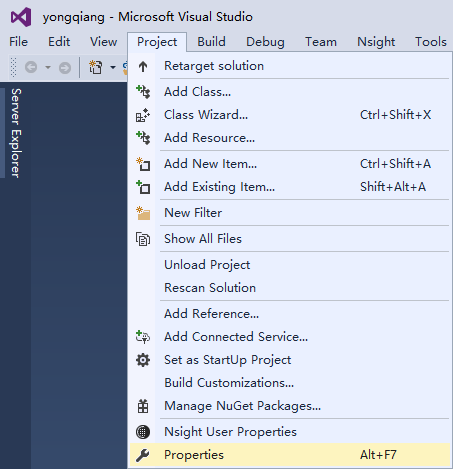Screen dimensions: 453x469
Task: Open the Build menu
Action: [x=211, y=42]
